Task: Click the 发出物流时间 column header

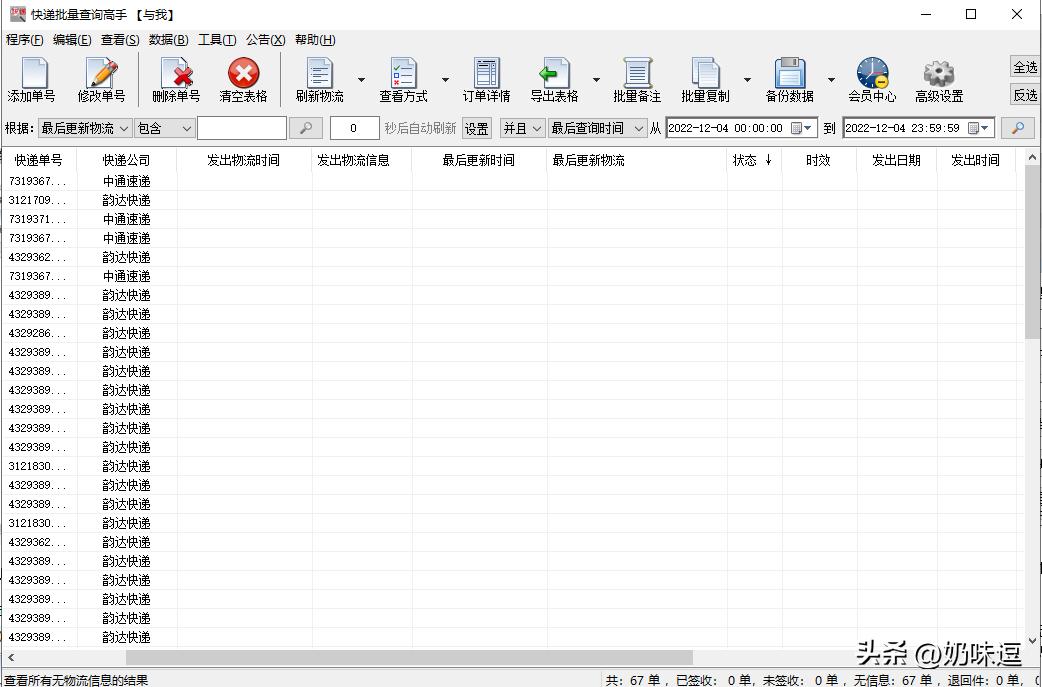Action: pyautogui.click(x=243, y=160)
